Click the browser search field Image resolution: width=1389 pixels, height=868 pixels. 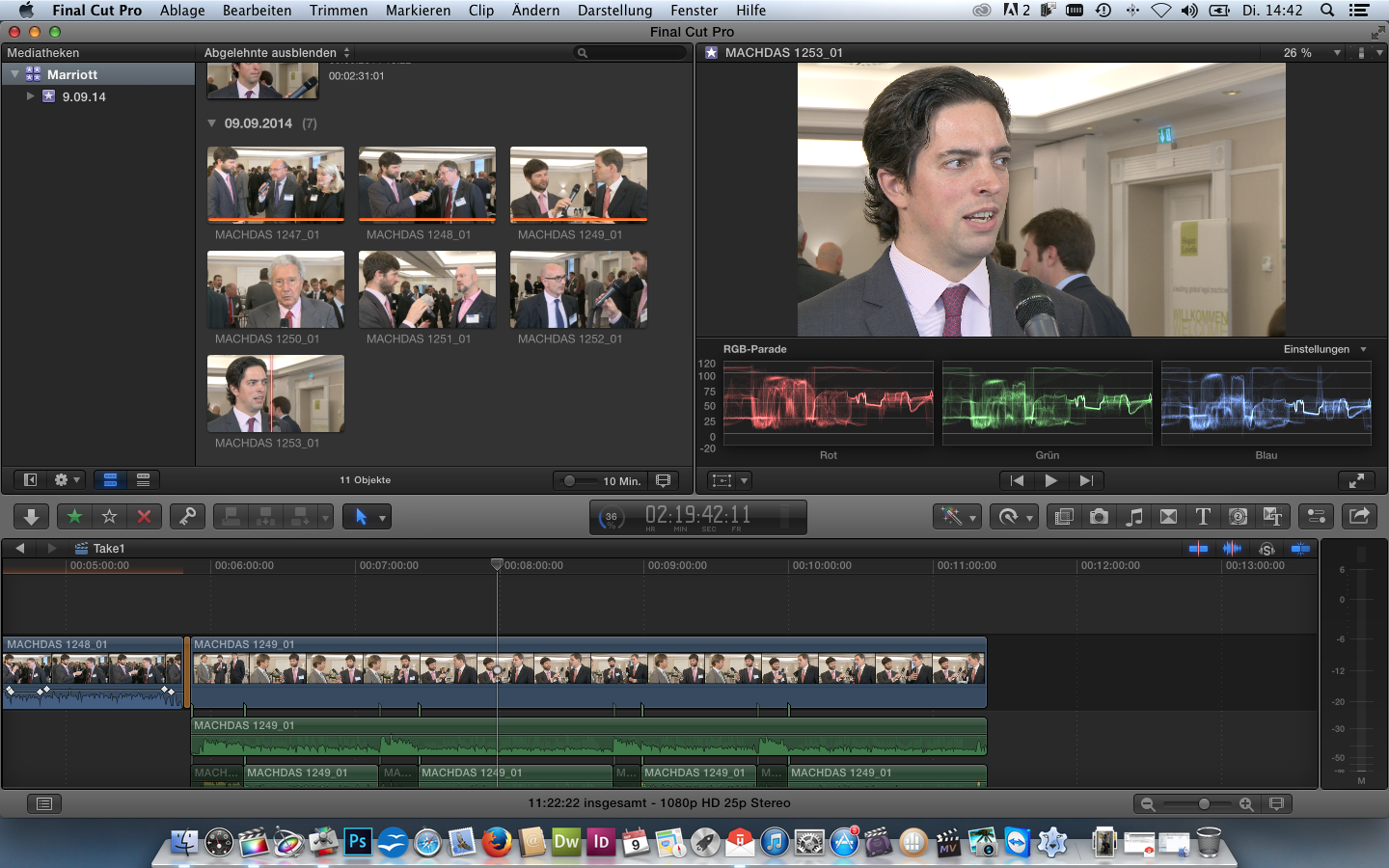click(x=631, y=53)
